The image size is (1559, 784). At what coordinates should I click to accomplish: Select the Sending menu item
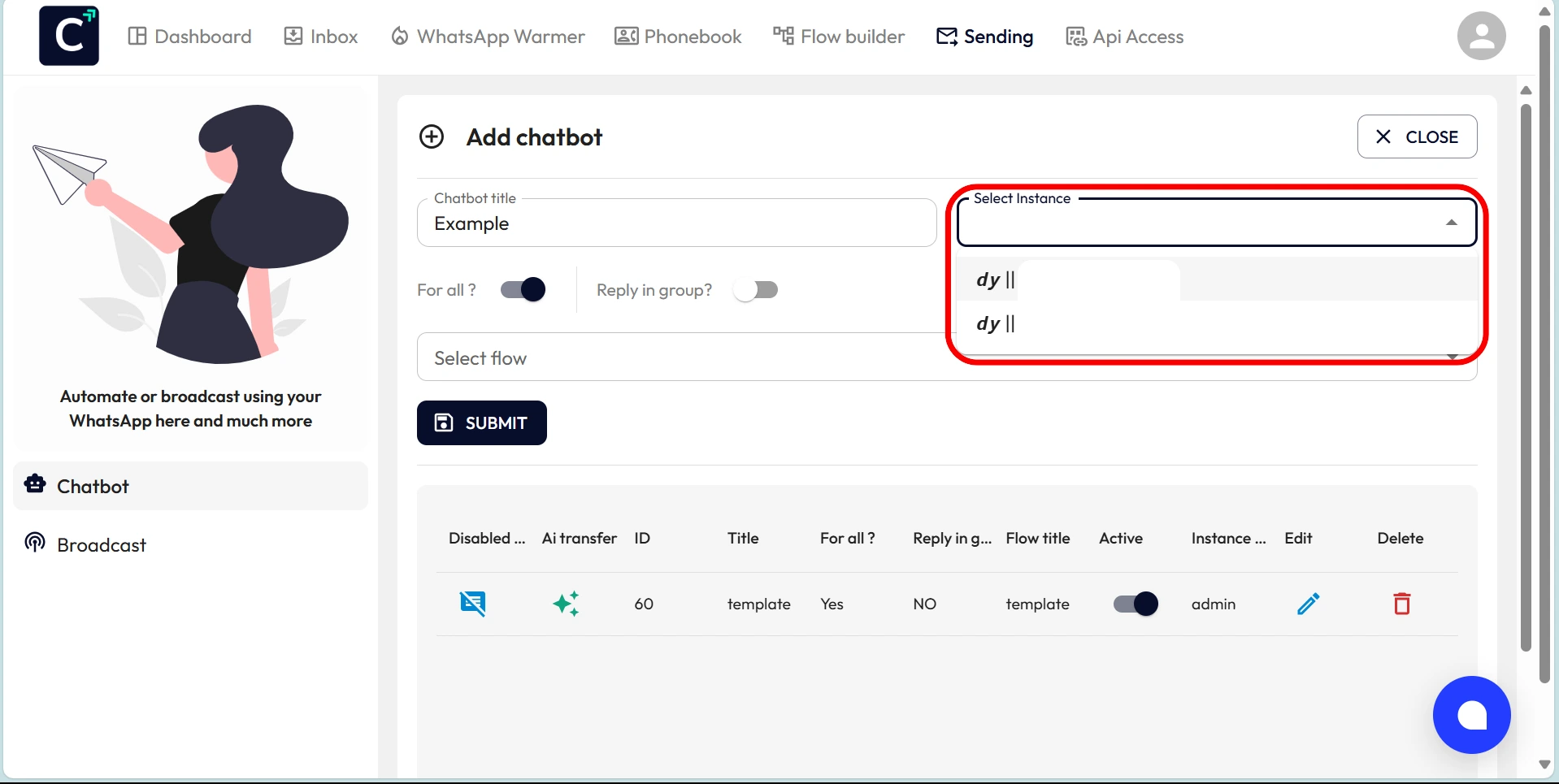coord(985,37)
